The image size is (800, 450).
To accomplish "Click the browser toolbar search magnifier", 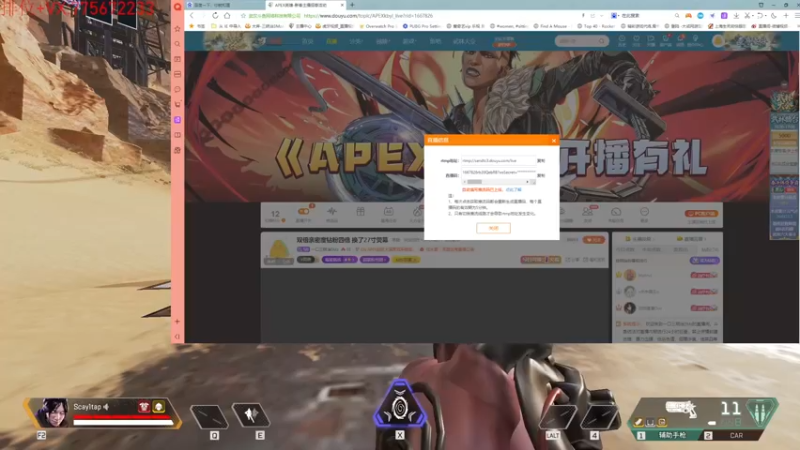I will pyautogui.click(x=677, y=16).
